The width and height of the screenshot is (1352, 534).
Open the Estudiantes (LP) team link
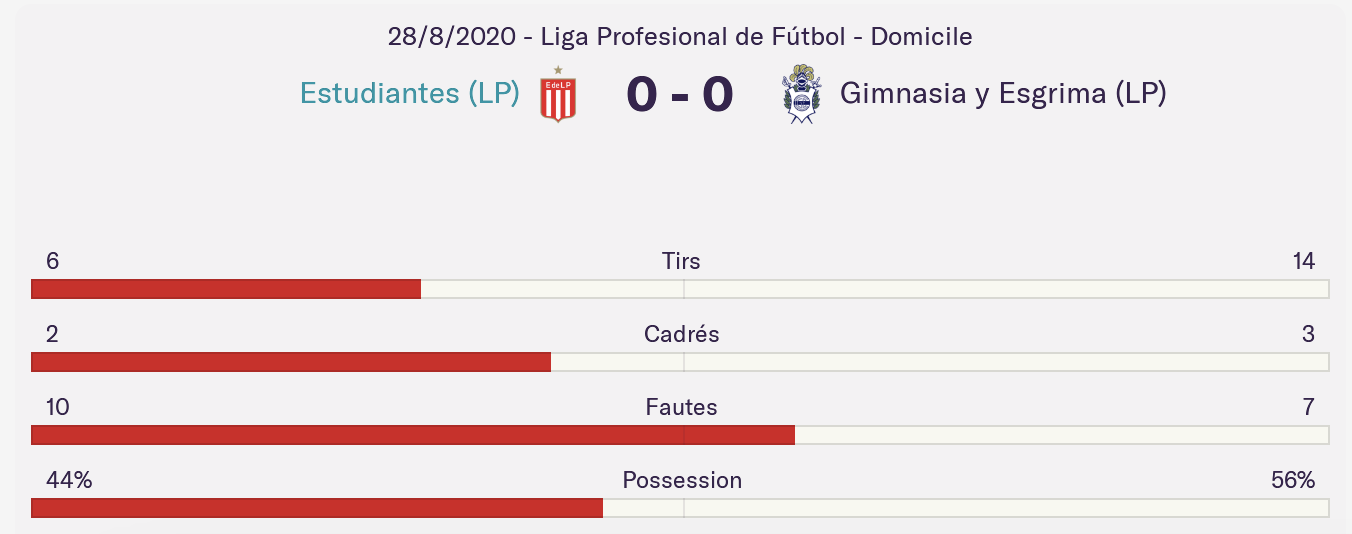click(x=410, y=94)
